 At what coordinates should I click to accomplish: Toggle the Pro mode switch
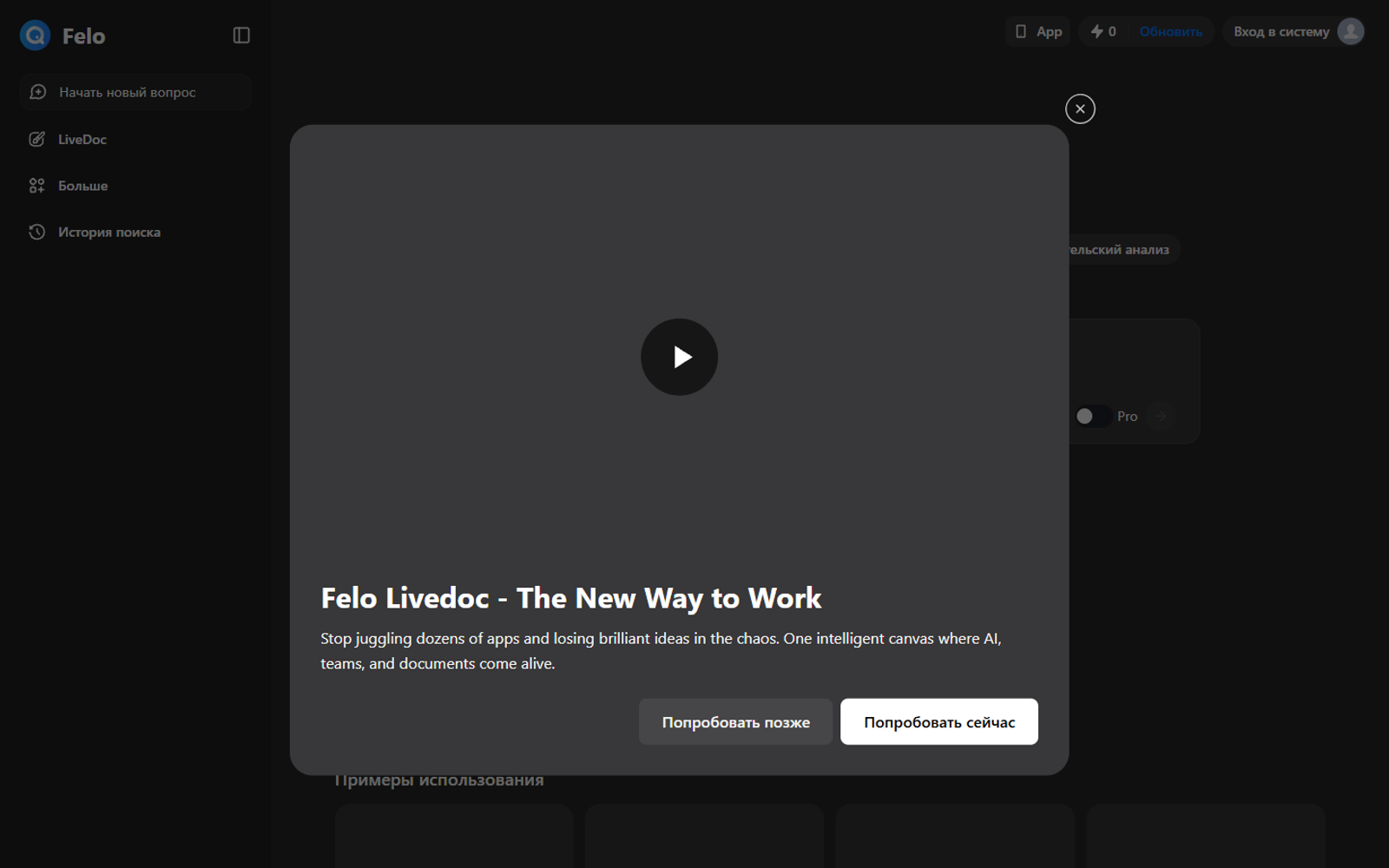coord(1092,416)
